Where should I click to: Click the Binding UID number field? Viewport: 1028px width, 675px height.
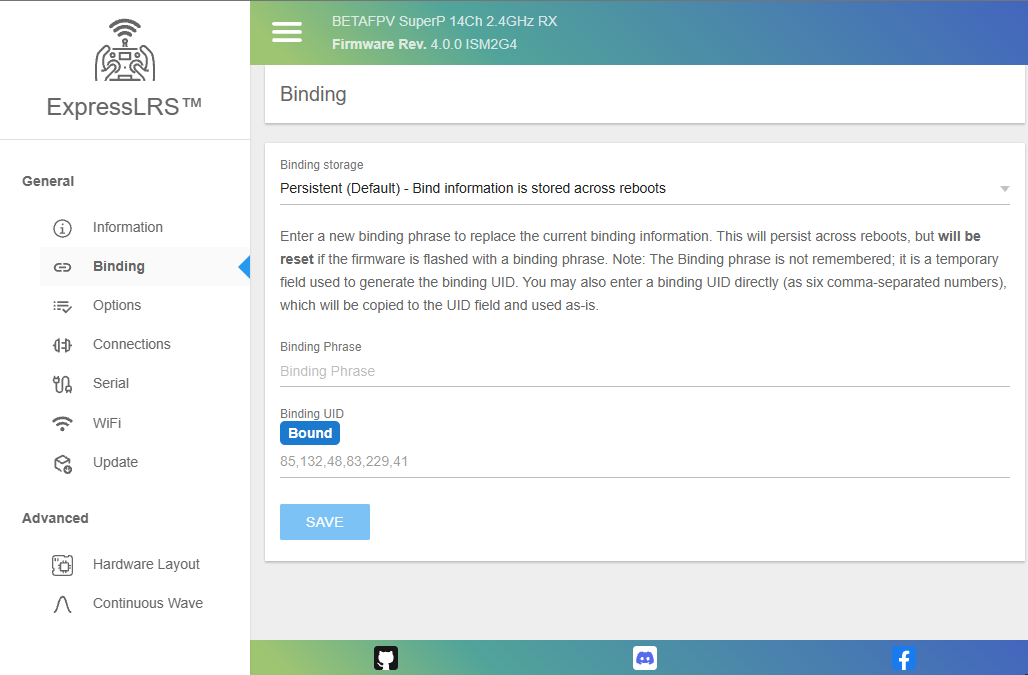644,462
